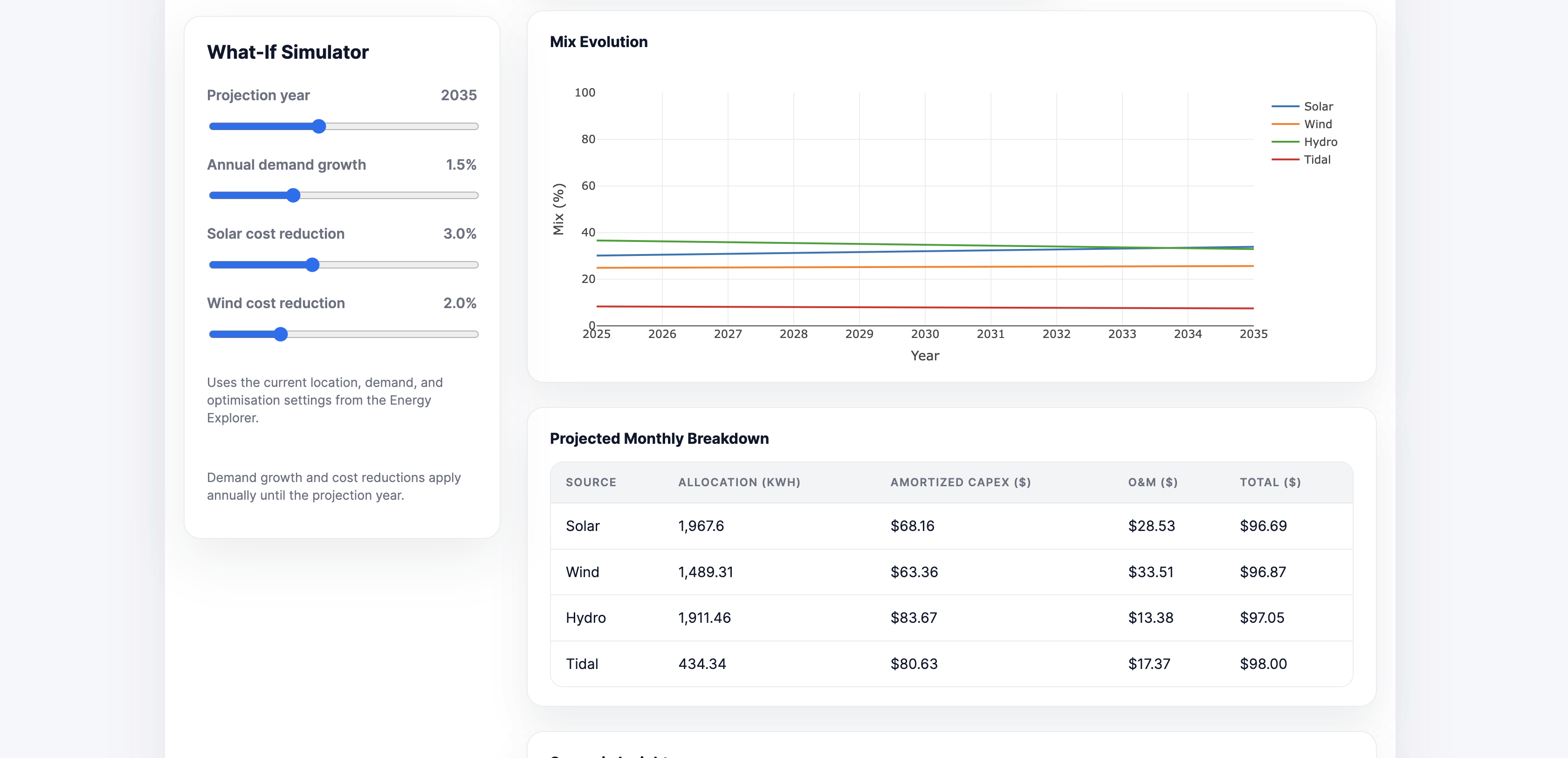Image resolution: width=1568 pixels, height=758 pixels.
Task: Select the Solar row in breakdown table
Action: tap(583, 526)
